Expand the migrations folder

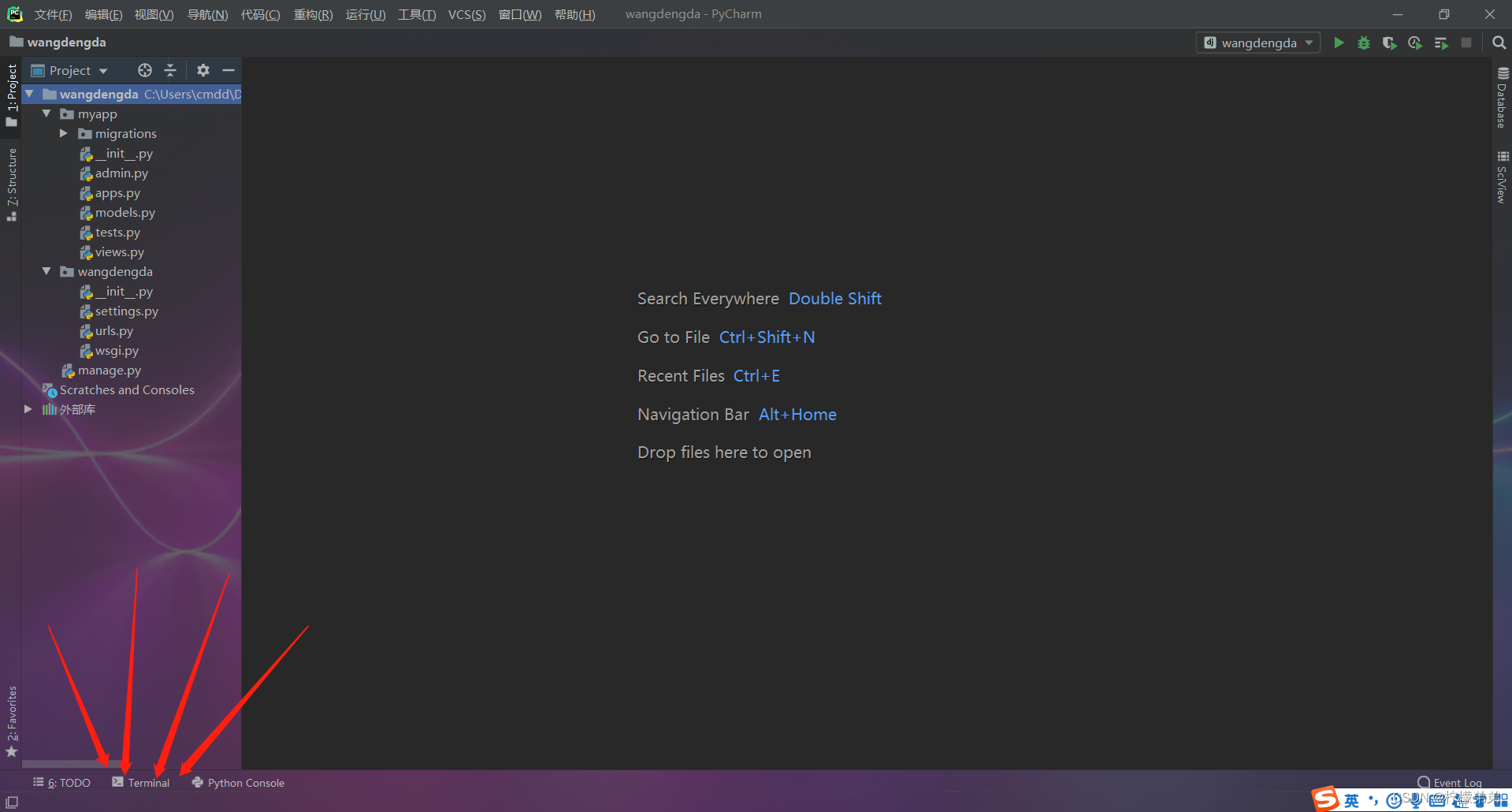(64, 133)
